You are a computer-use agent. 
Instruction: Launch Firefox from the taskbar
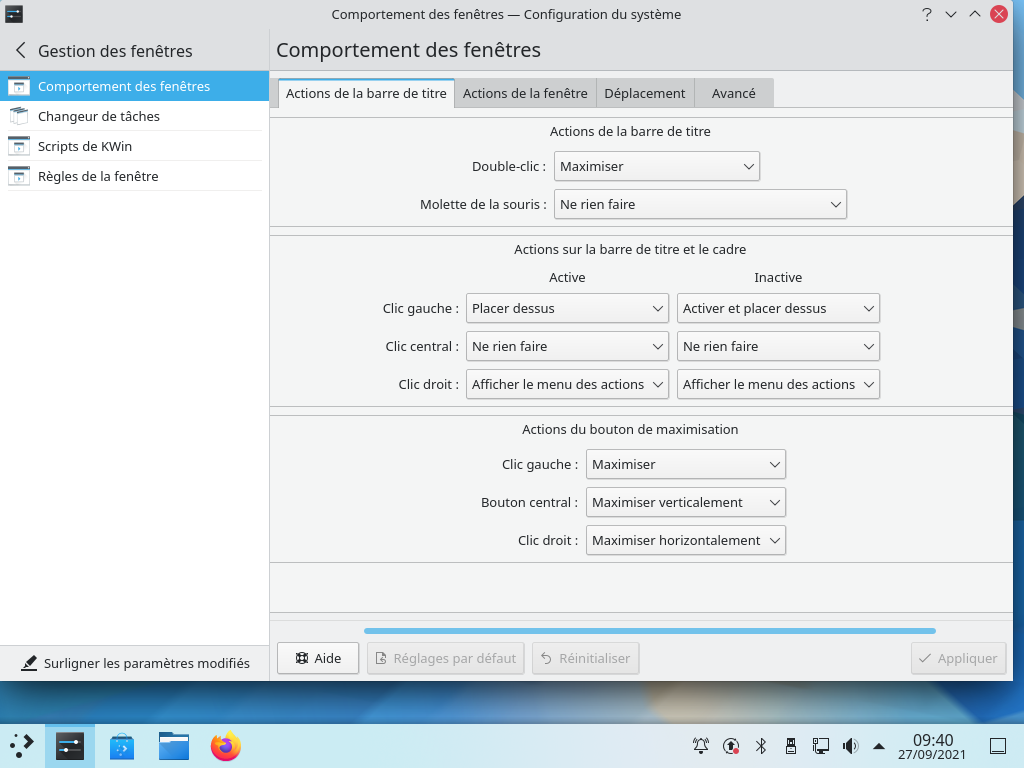(x=226, y=746)
